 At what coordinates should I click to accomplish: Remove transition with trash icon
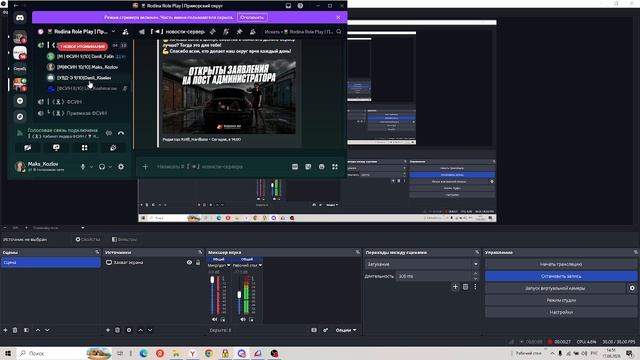pyautogui.click(x=465, y=287)
